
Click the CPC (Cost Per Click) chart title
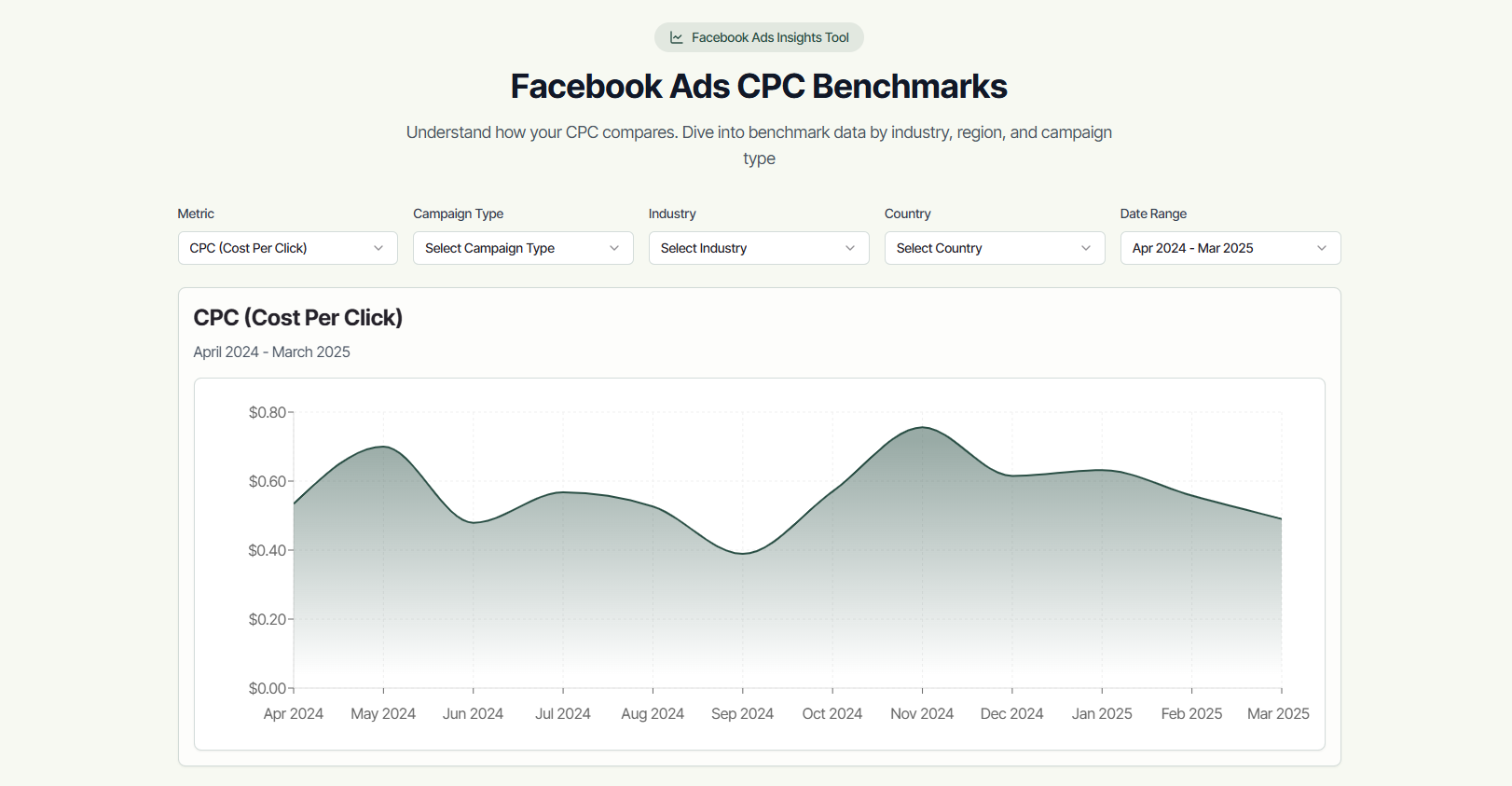[x=298, y=317]
